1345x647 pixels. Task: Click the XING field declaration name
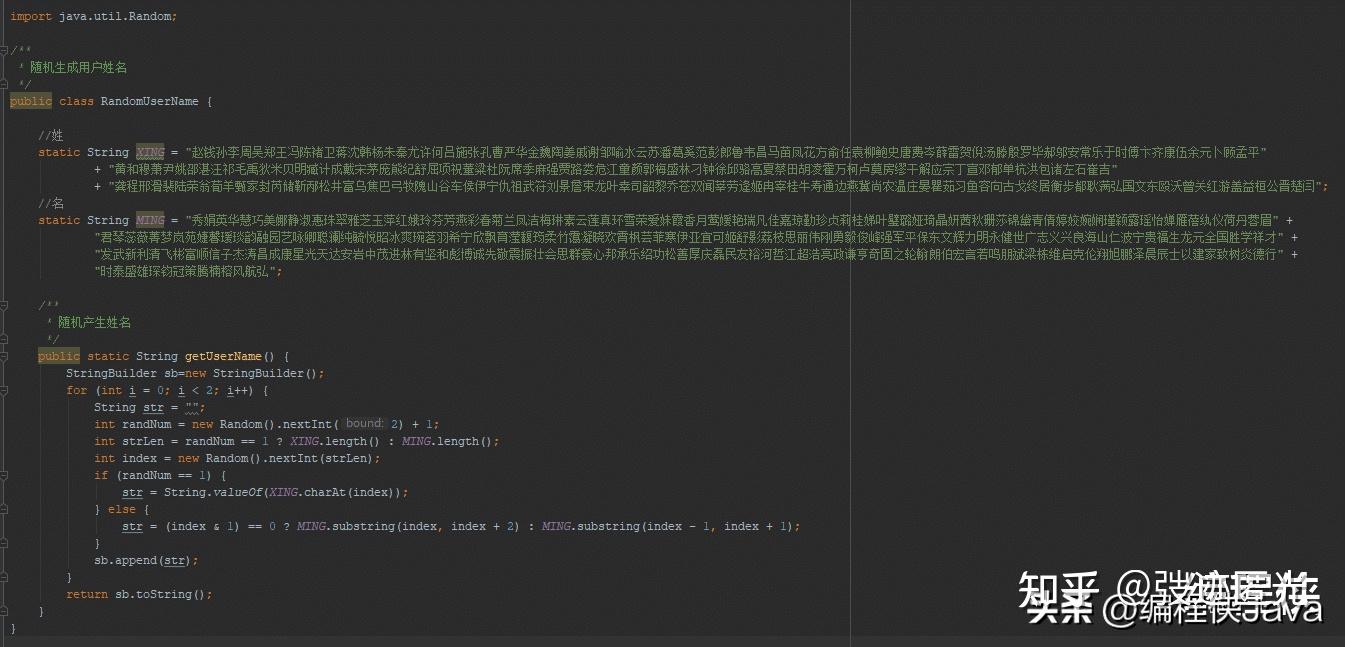pyautogui.click(x=150, y=152)
